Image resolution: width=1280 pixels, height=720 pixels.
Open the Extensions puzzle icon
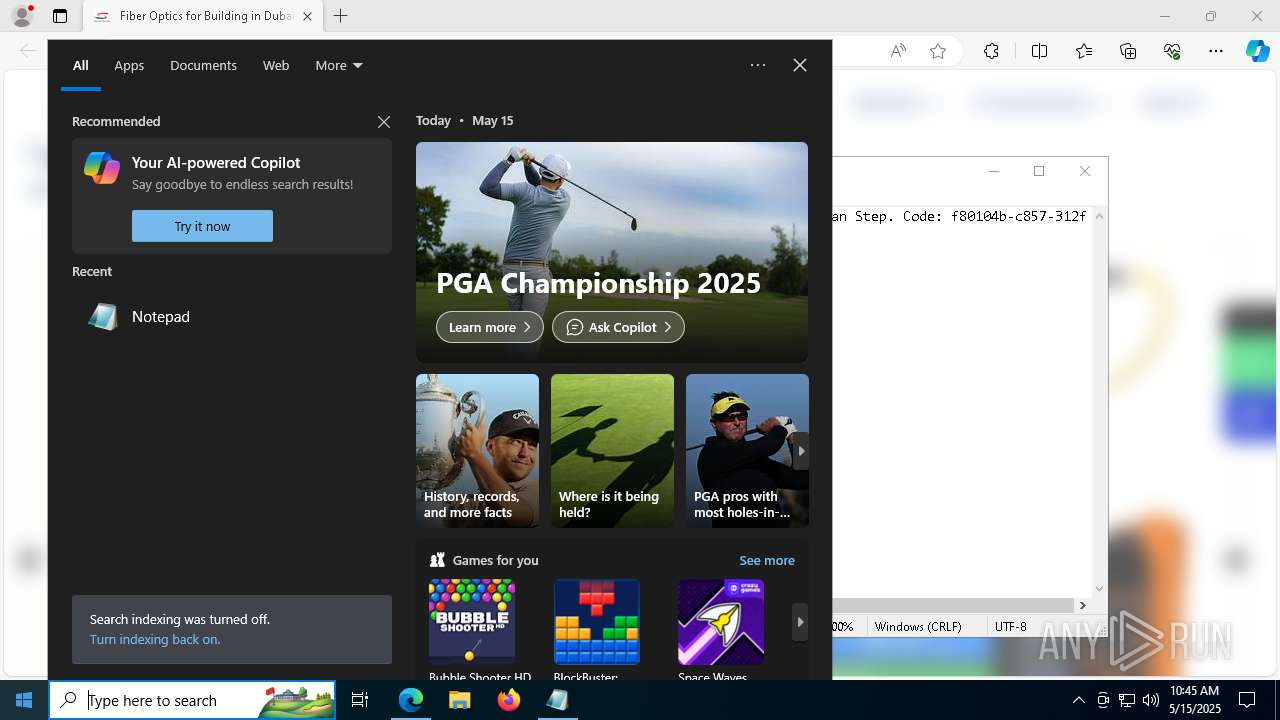991,51
